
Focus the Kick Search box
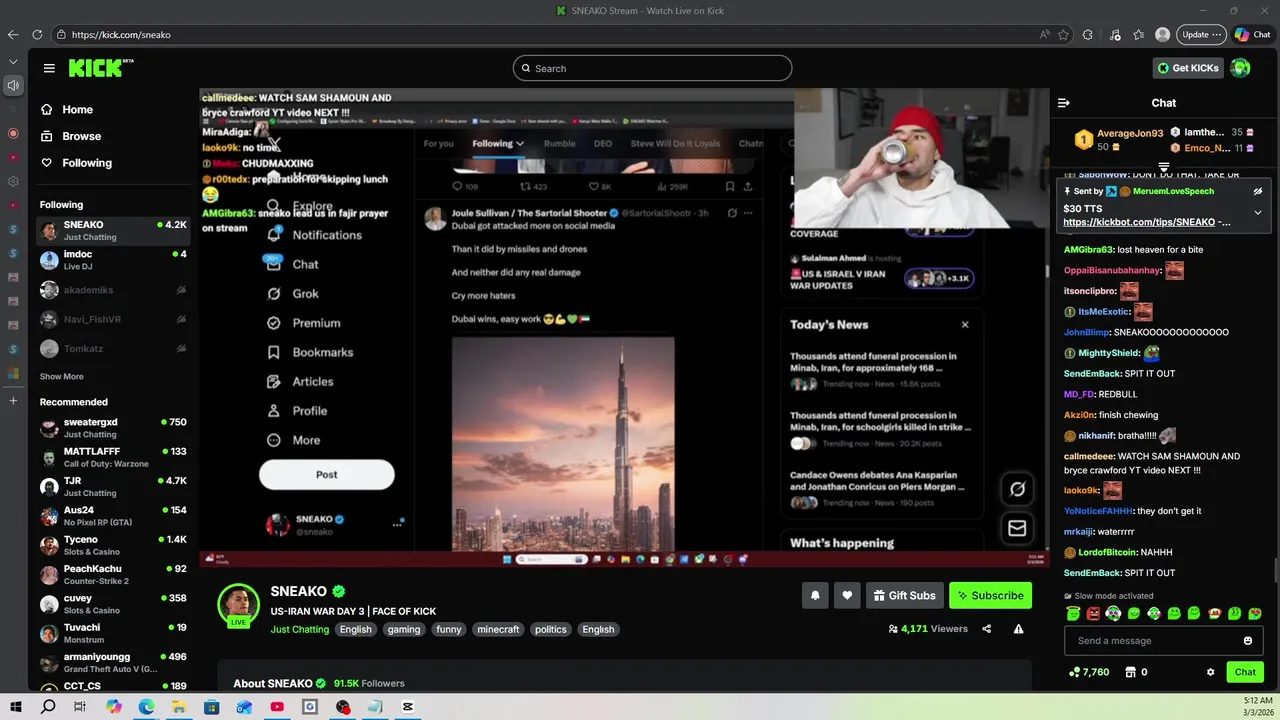(x=652, y=68)
